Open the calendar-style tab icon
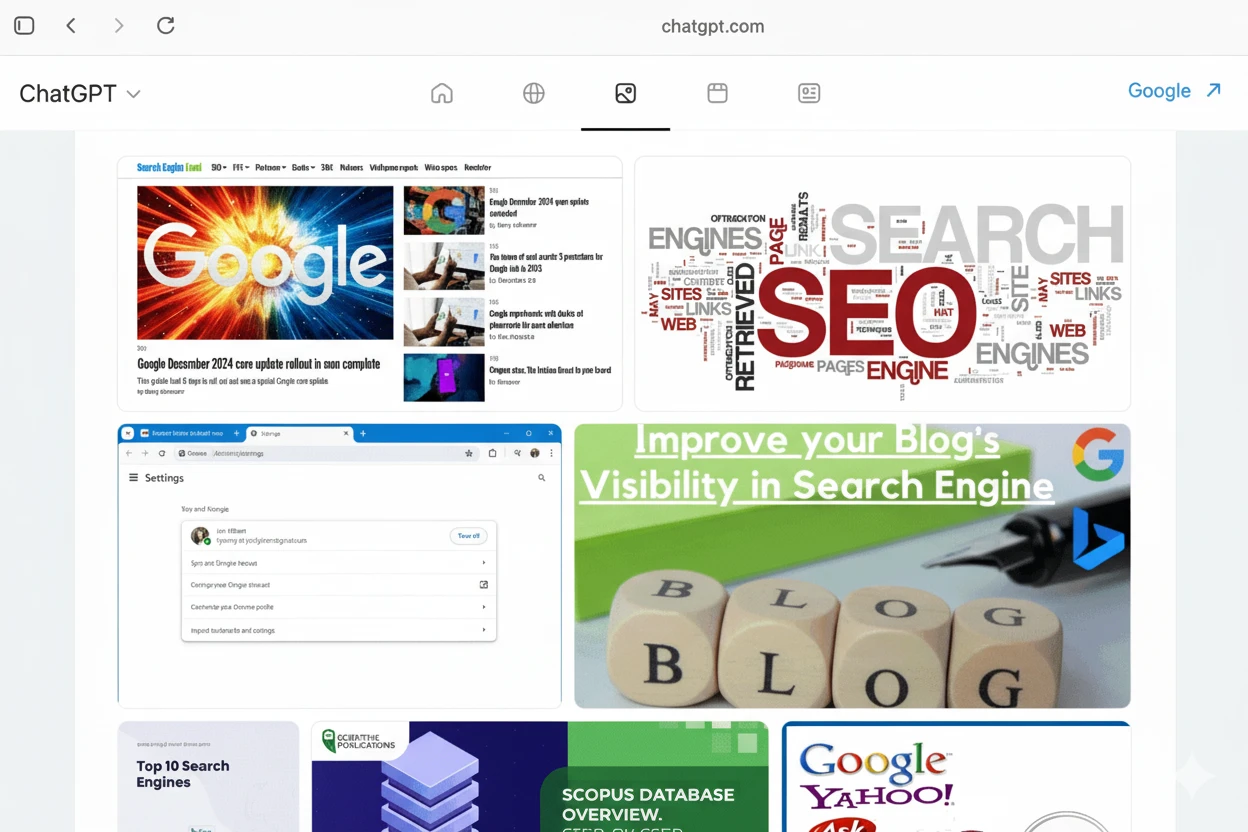Viewport: 1248px width, 832px height. click(x=717, y=93)
